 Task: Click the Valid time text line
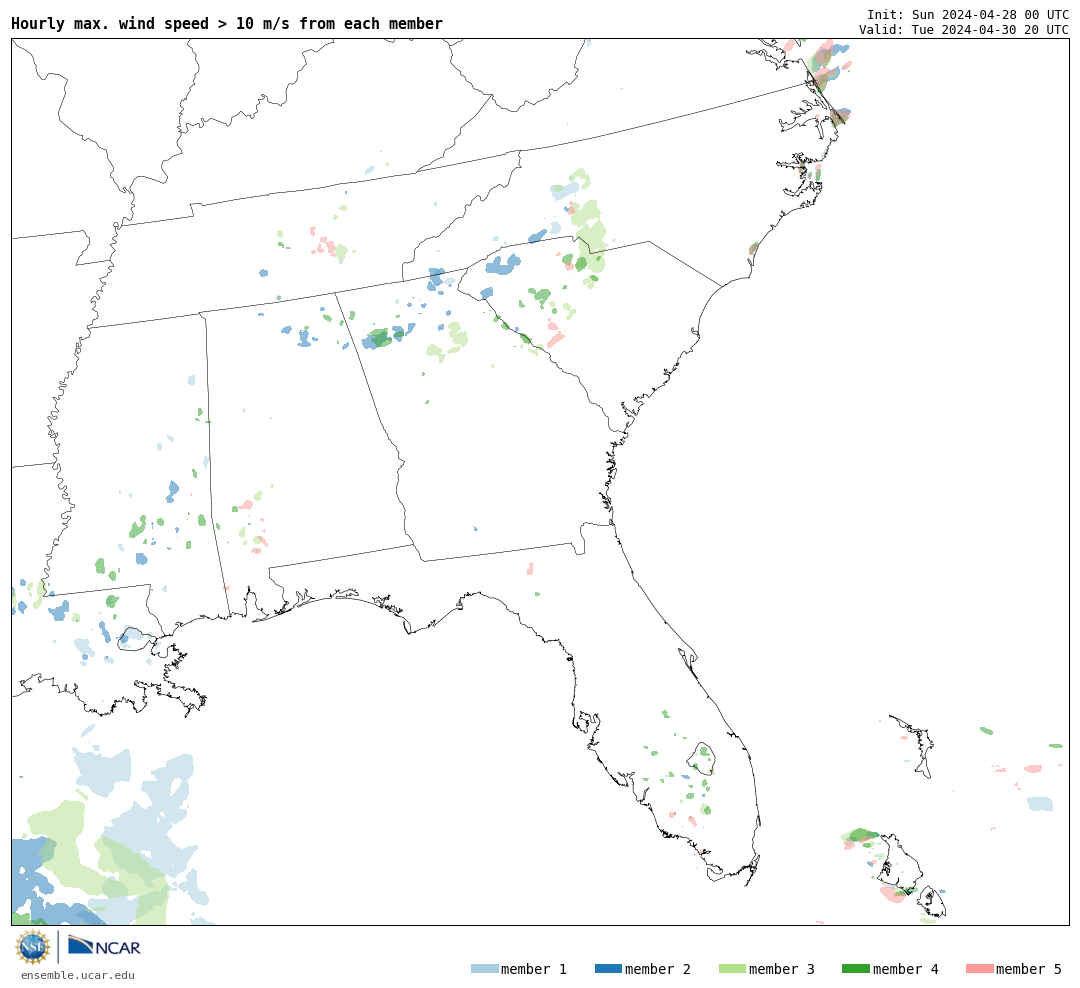(964, 29)
